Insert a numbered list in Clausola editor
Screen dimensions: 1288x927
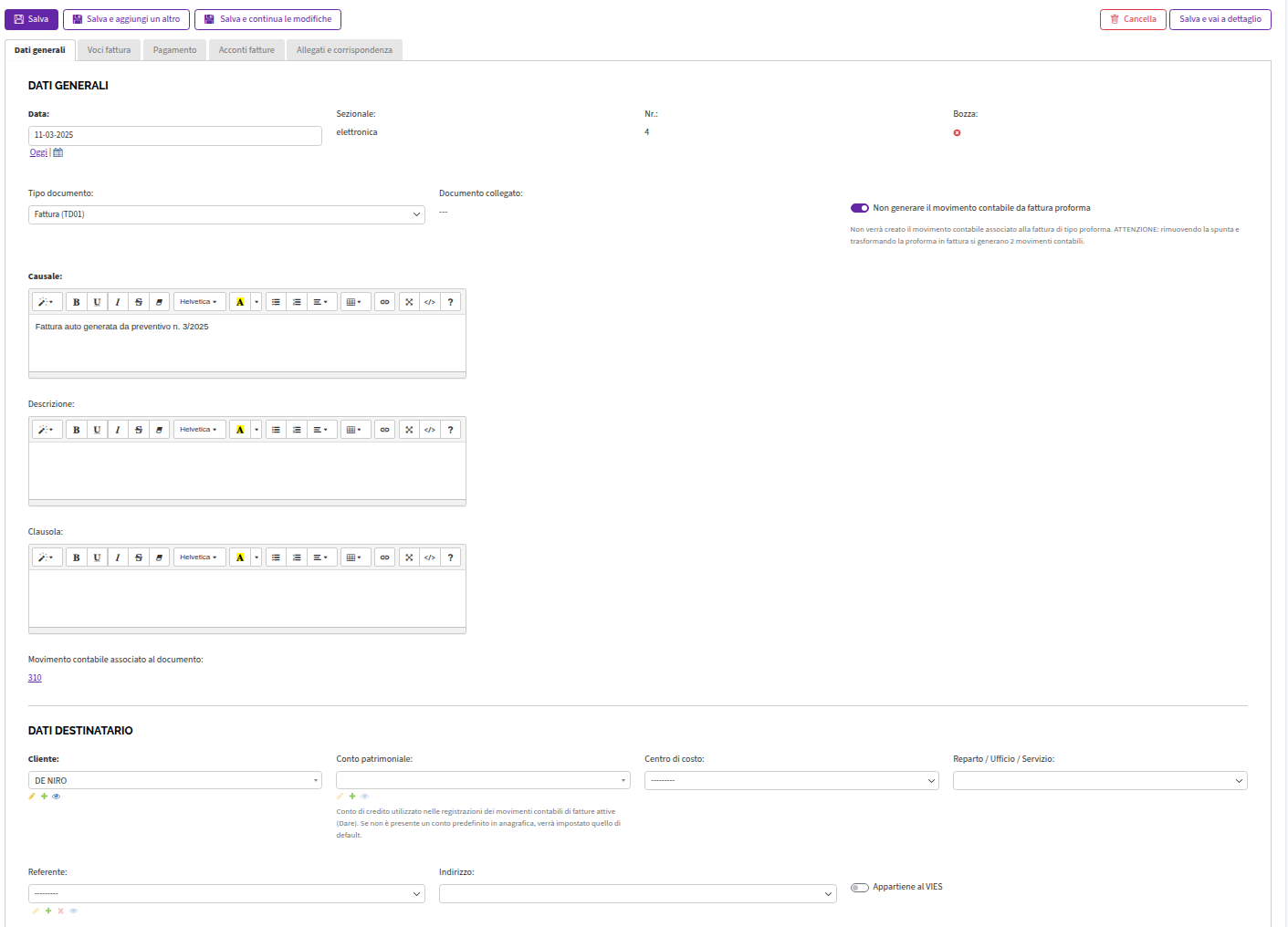tap(297, 557)
